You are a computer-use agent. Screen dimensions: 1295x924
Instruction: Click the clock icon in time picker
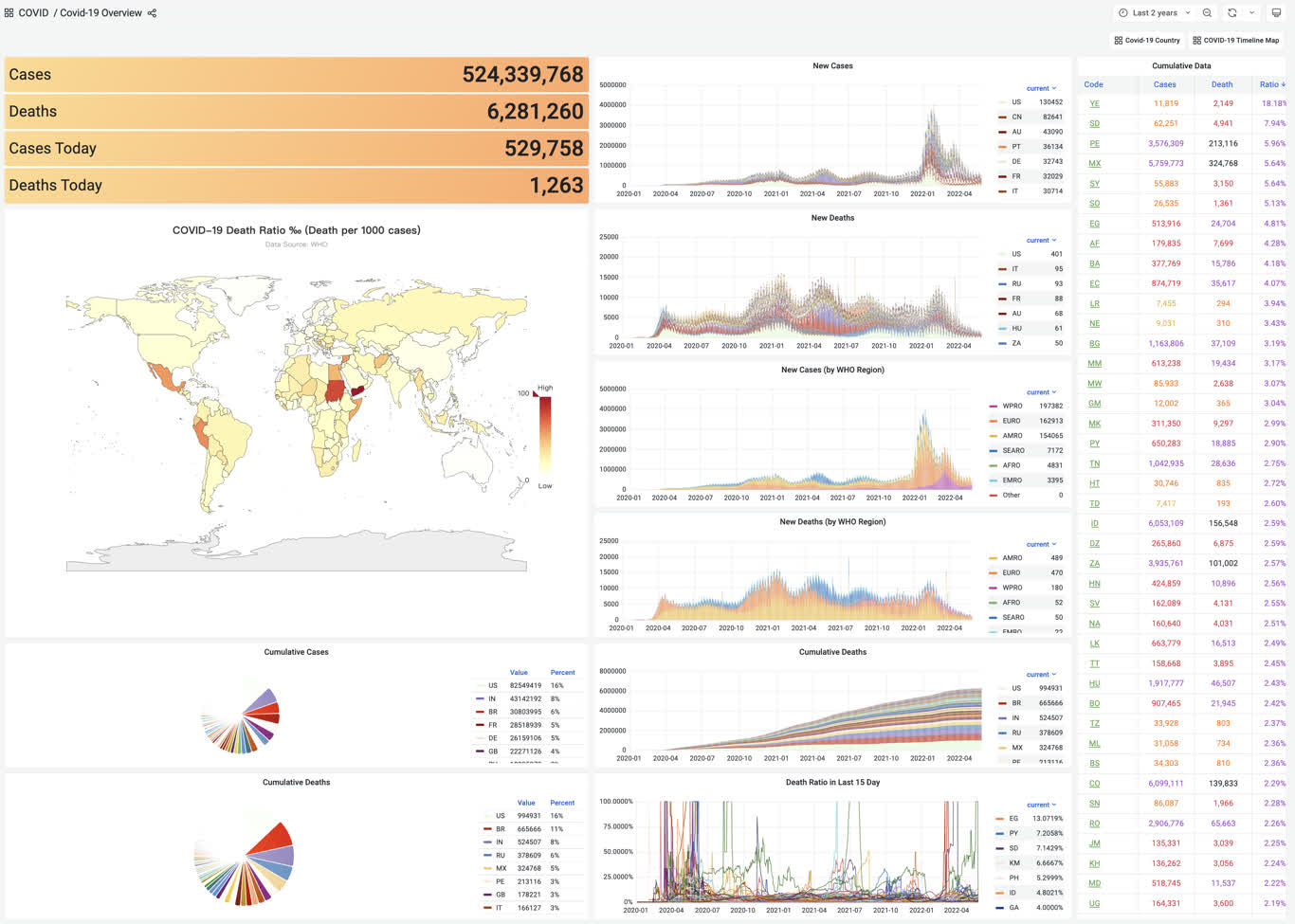tap(1123, 13)
